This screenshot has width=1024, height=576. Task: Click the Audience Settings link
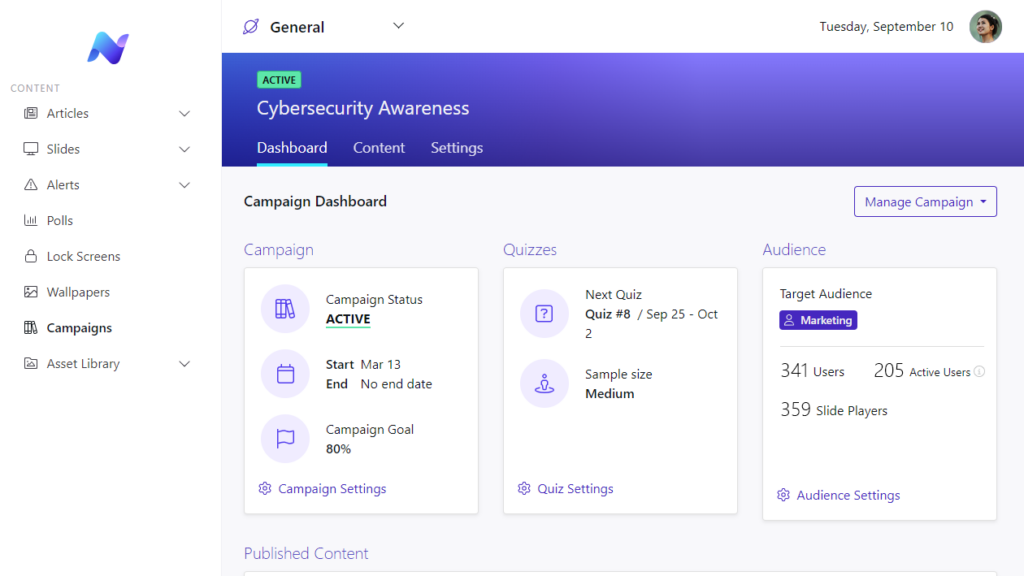(848, 495)
